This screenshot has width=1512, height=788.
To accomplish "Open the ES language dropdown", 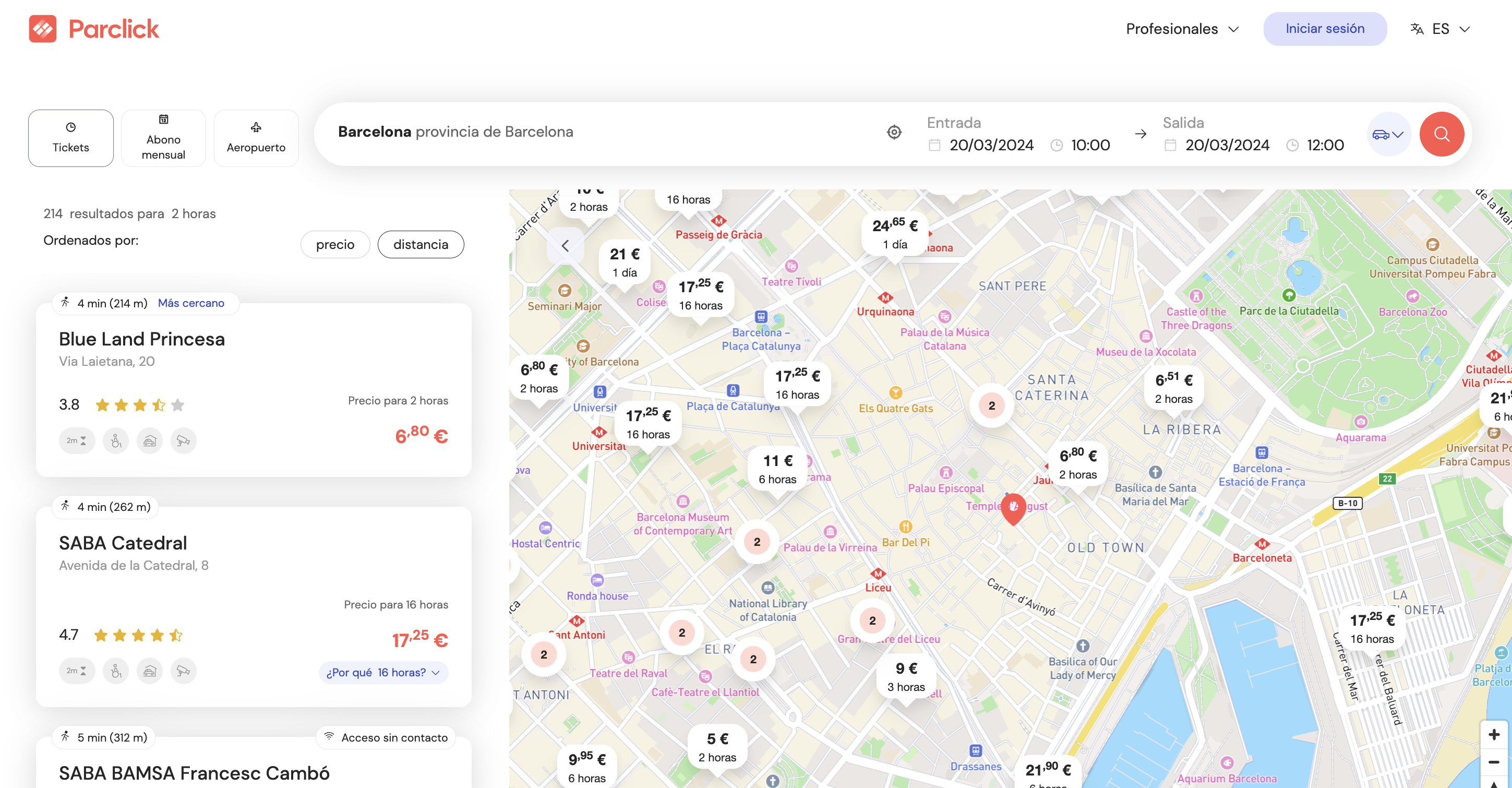I will [1440, 29].
